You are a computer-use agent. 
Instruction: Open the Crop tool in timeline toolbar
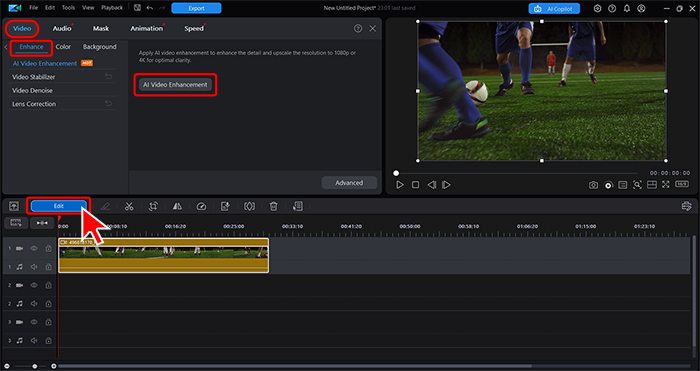click(x=153, y=206)
